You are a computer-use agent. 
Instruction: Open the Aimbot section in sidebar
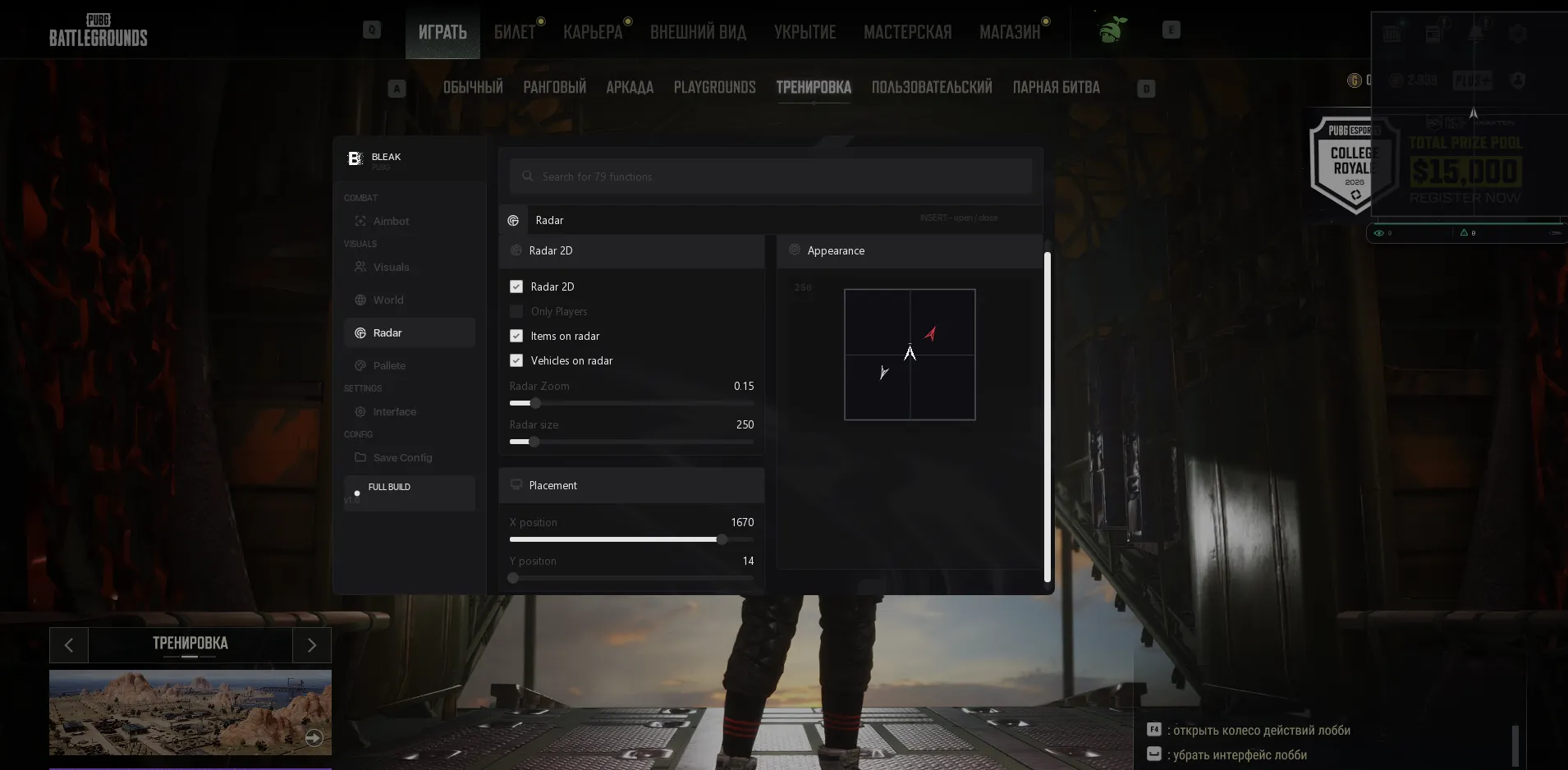coord(409,221)
